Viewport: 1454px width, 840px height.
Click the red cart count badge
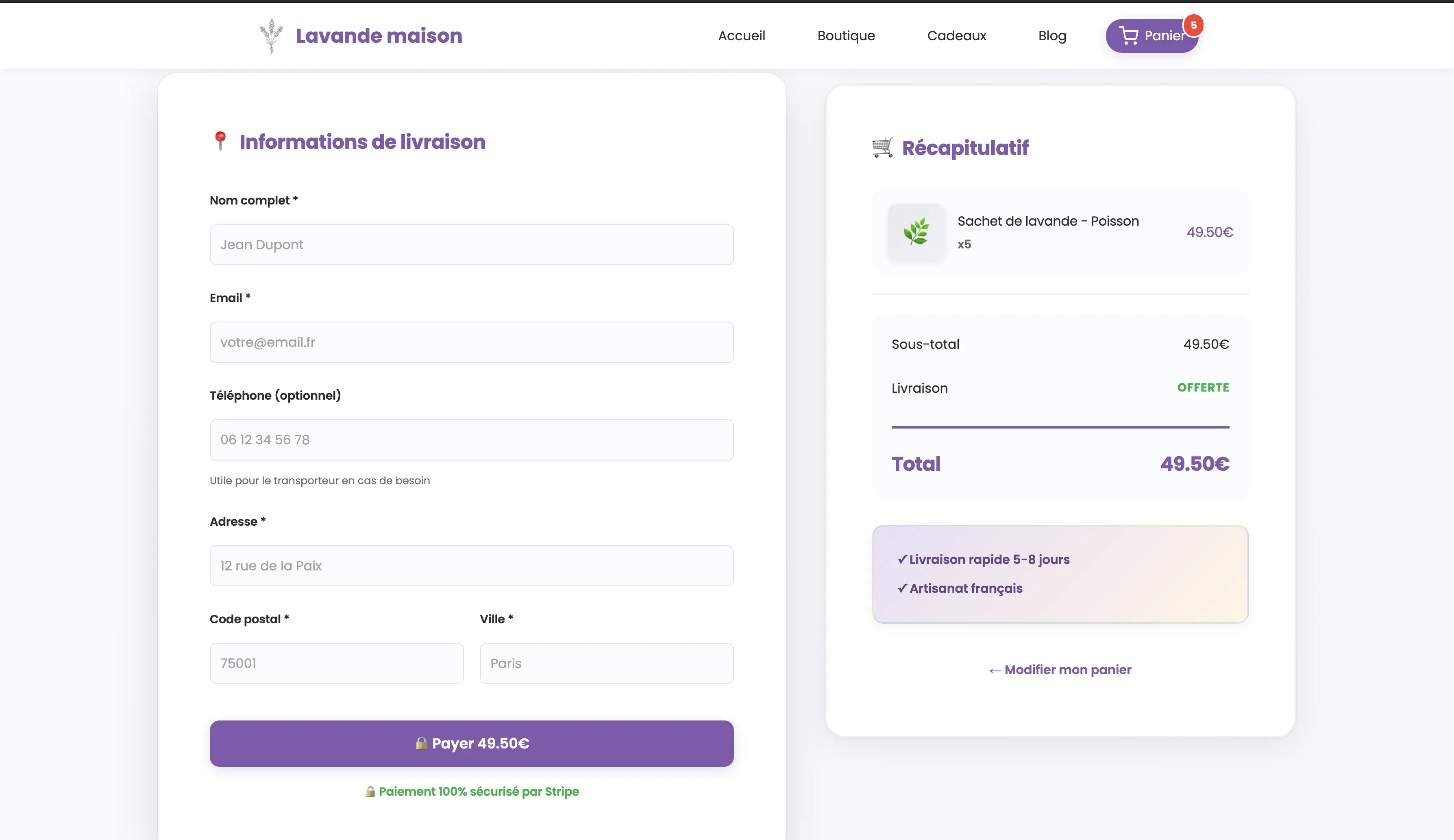(x=1193, y=25)
